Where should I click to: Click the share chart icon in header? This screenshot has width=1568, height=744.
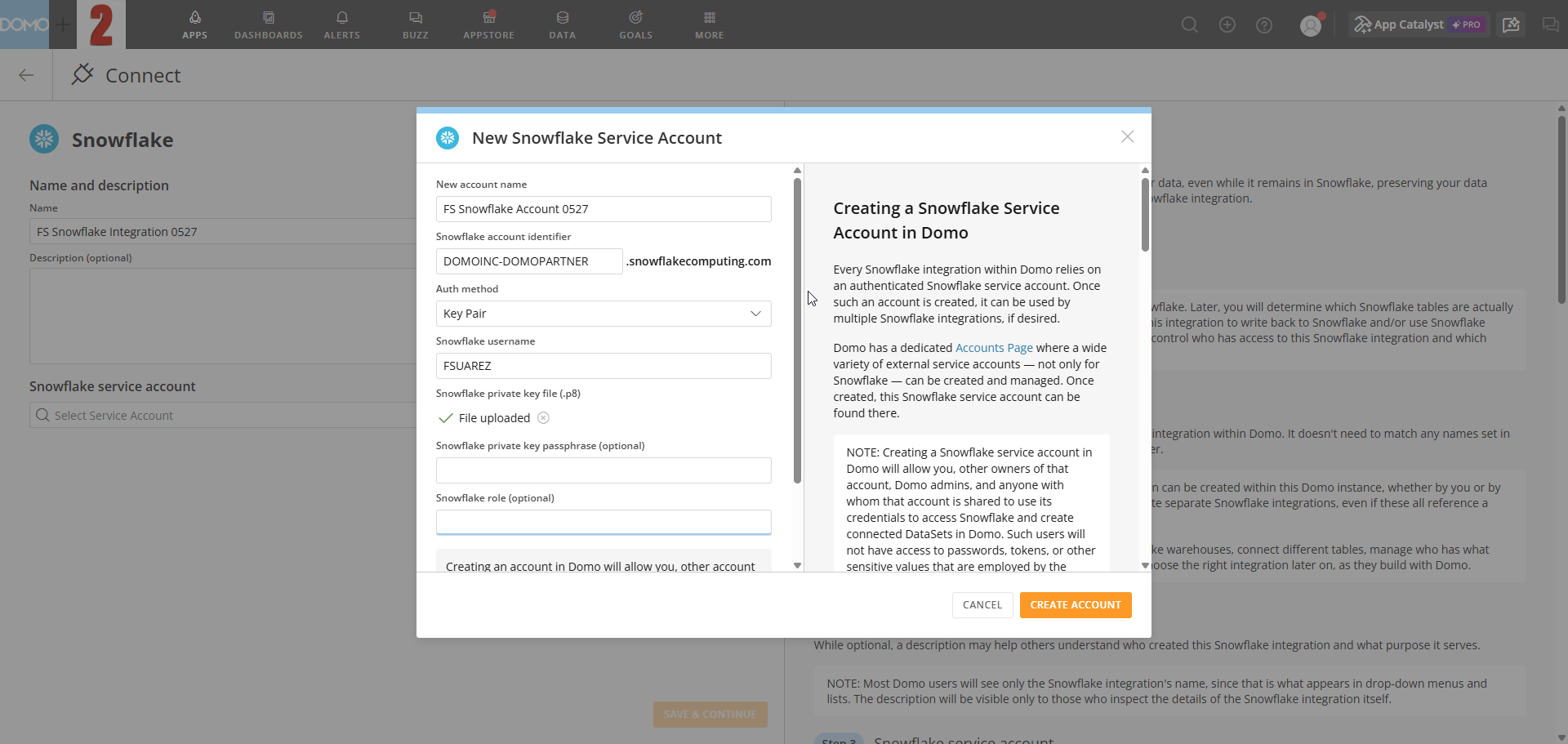click(1512, 25)
